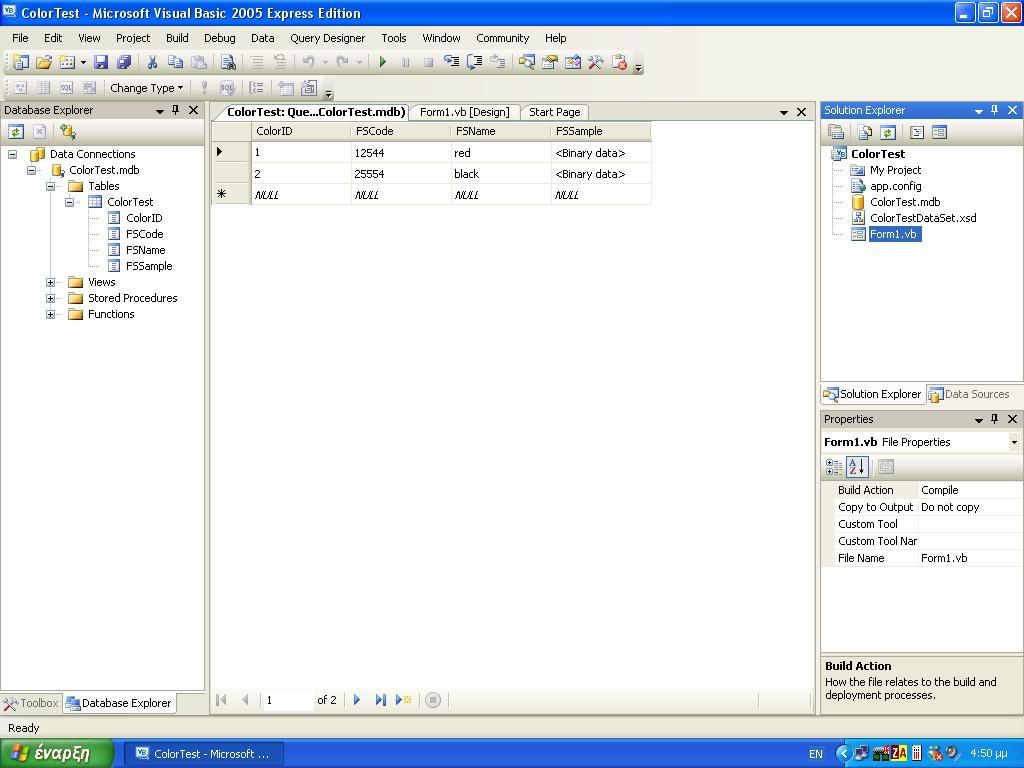Click the Copy toolbar icon
The image size is (1024, 768).
[x=175, y=62]
